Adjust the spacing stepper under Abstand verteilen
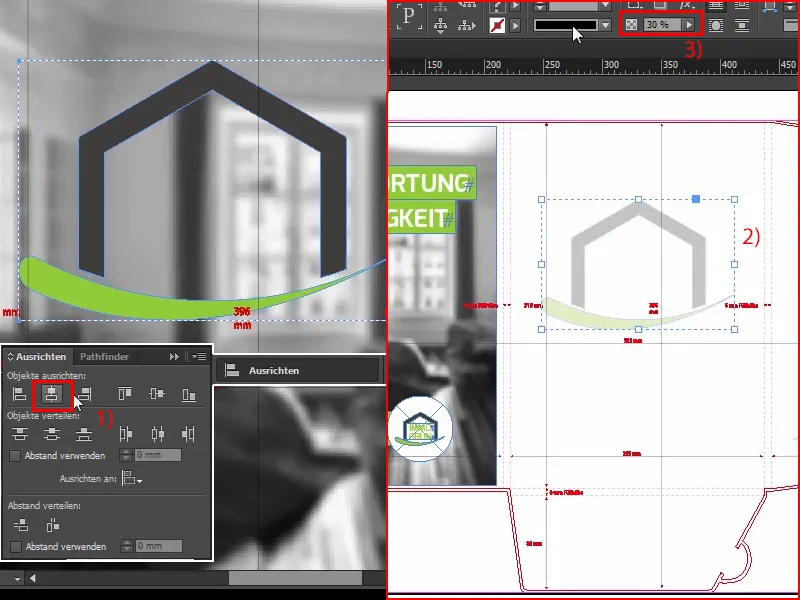This screenshot has width=800, height=600. (x=127, y=546)
